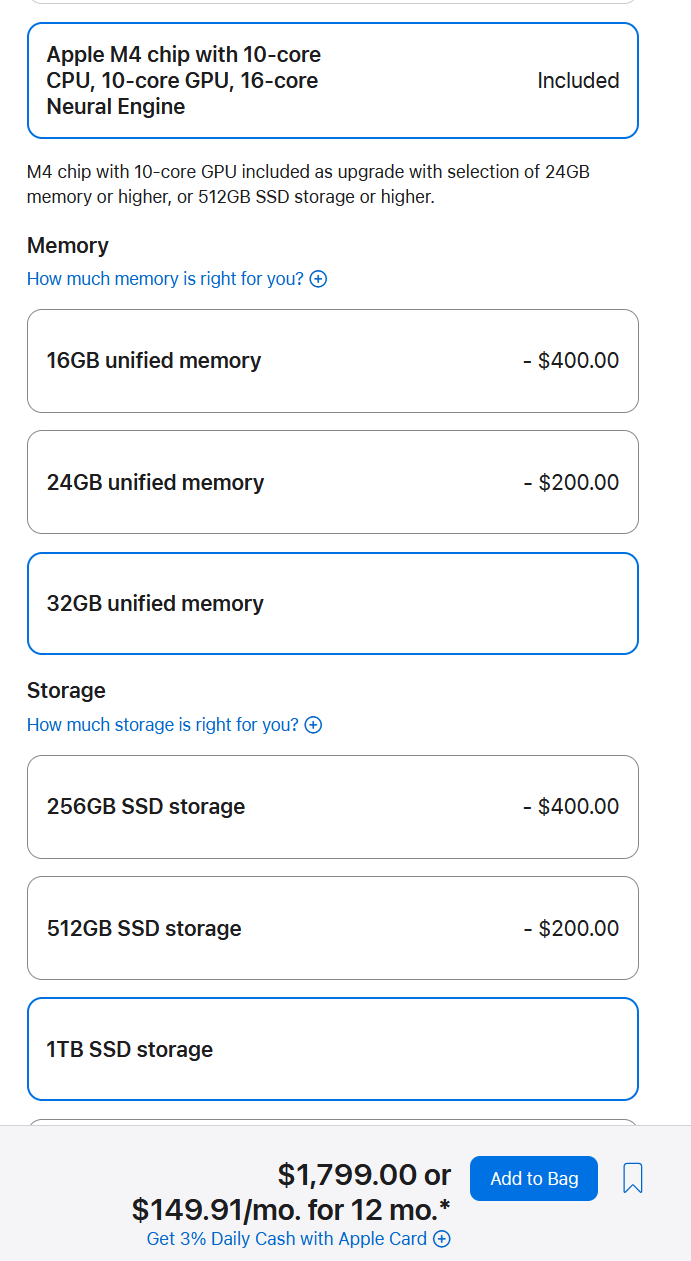
Task: Click the Memory section heading
Action: pyautogui.click(x=68, y=246)
